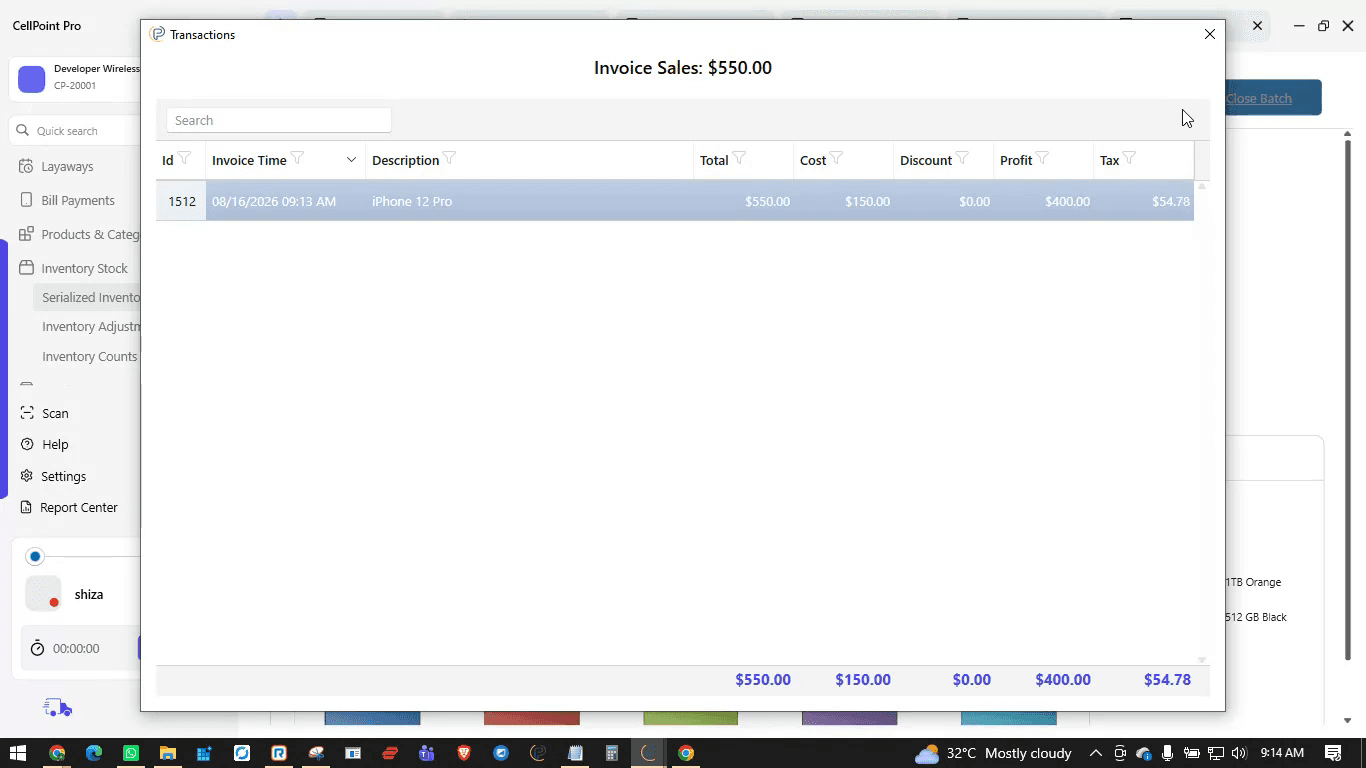This screenshot has height=768, width=1366.
Task: Sort by the Discount column header
Action: [x=926, y=160]
